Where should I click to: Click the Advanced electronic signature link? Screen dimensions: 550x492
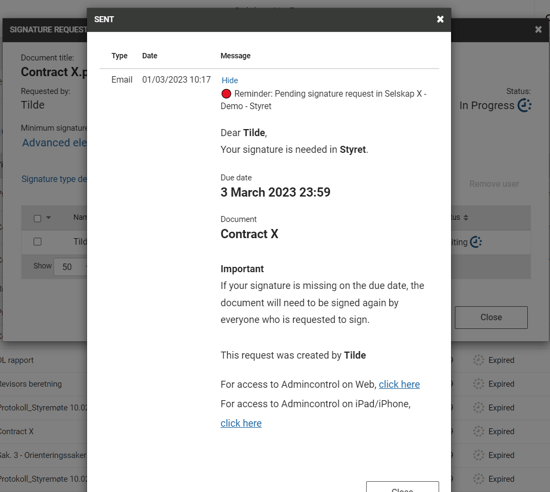coord(54,143)
